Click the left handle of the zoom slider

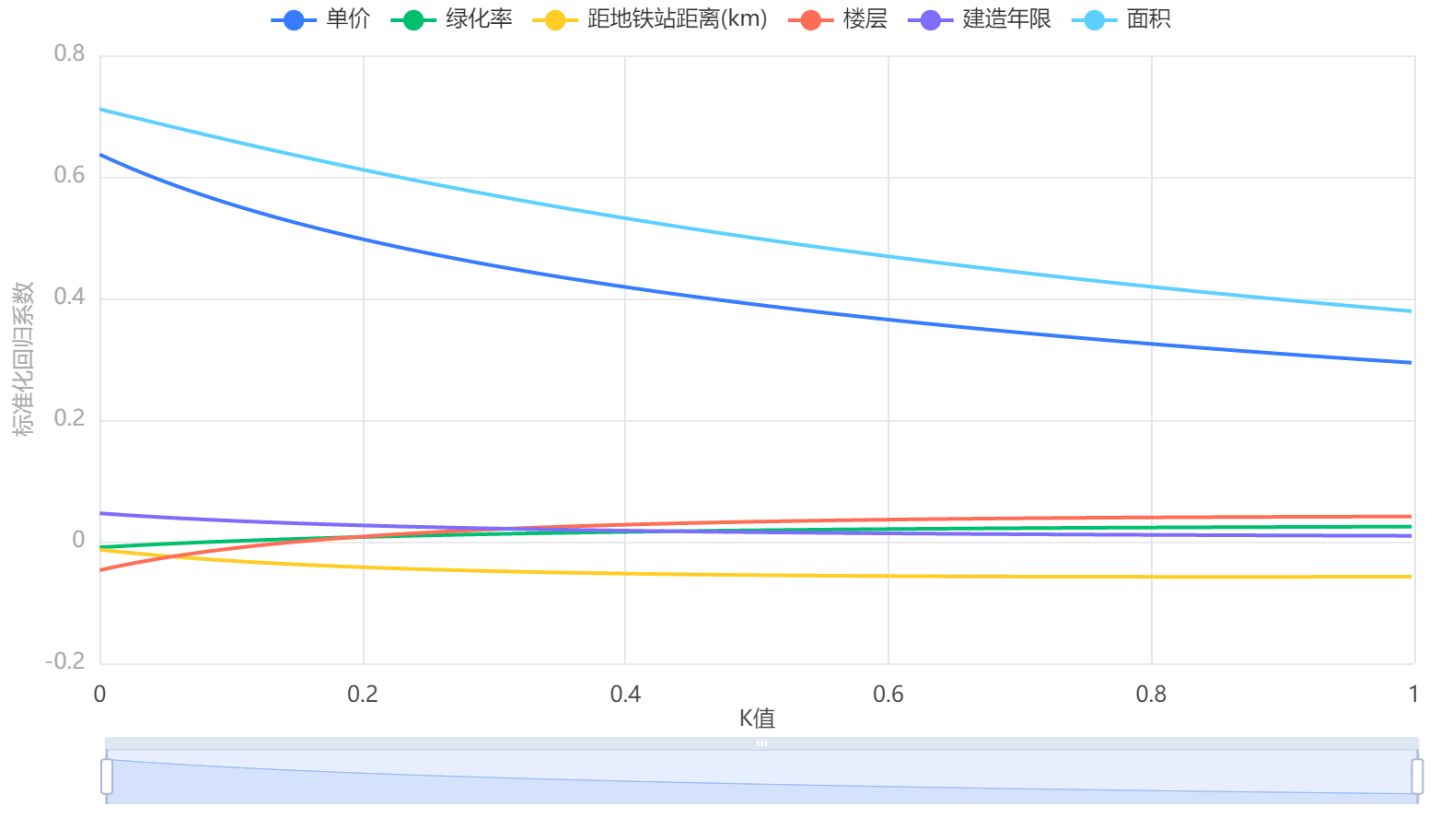click(x=107, y=776)
